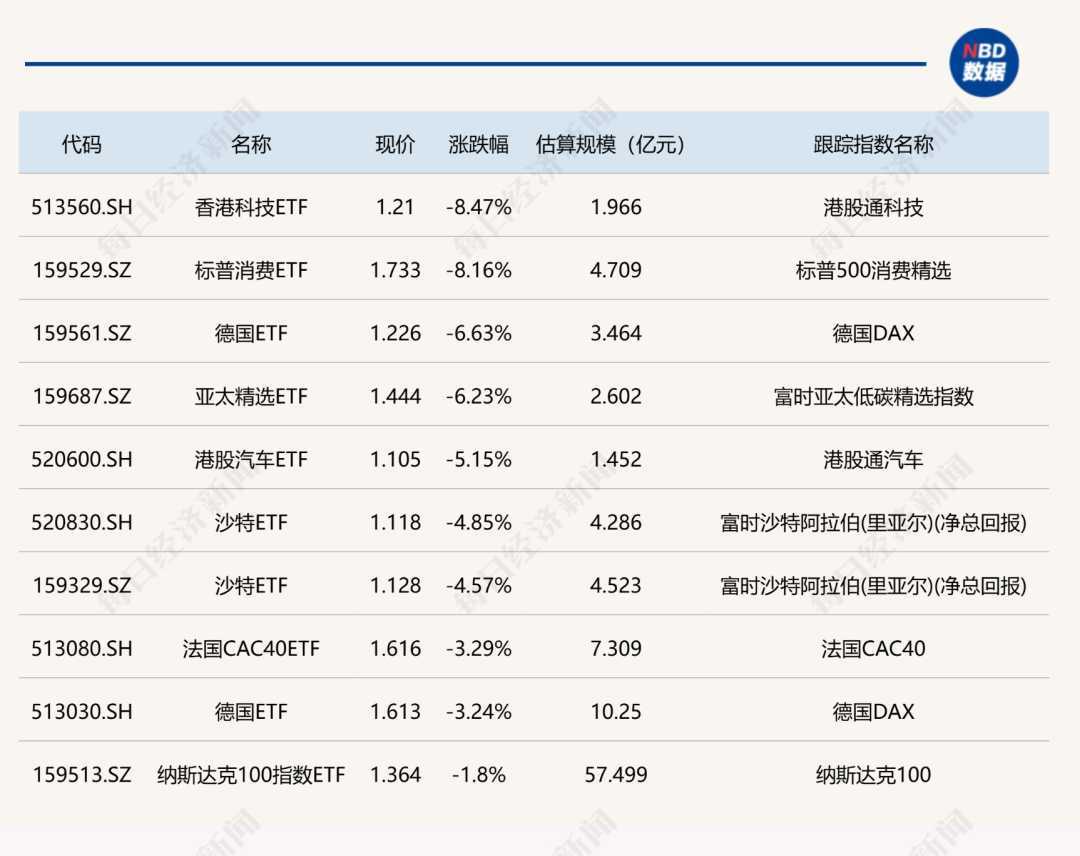The width and height of the screenshot is (1080, 856).
Task: Click the 现价 column header
Action: (395, 144)
